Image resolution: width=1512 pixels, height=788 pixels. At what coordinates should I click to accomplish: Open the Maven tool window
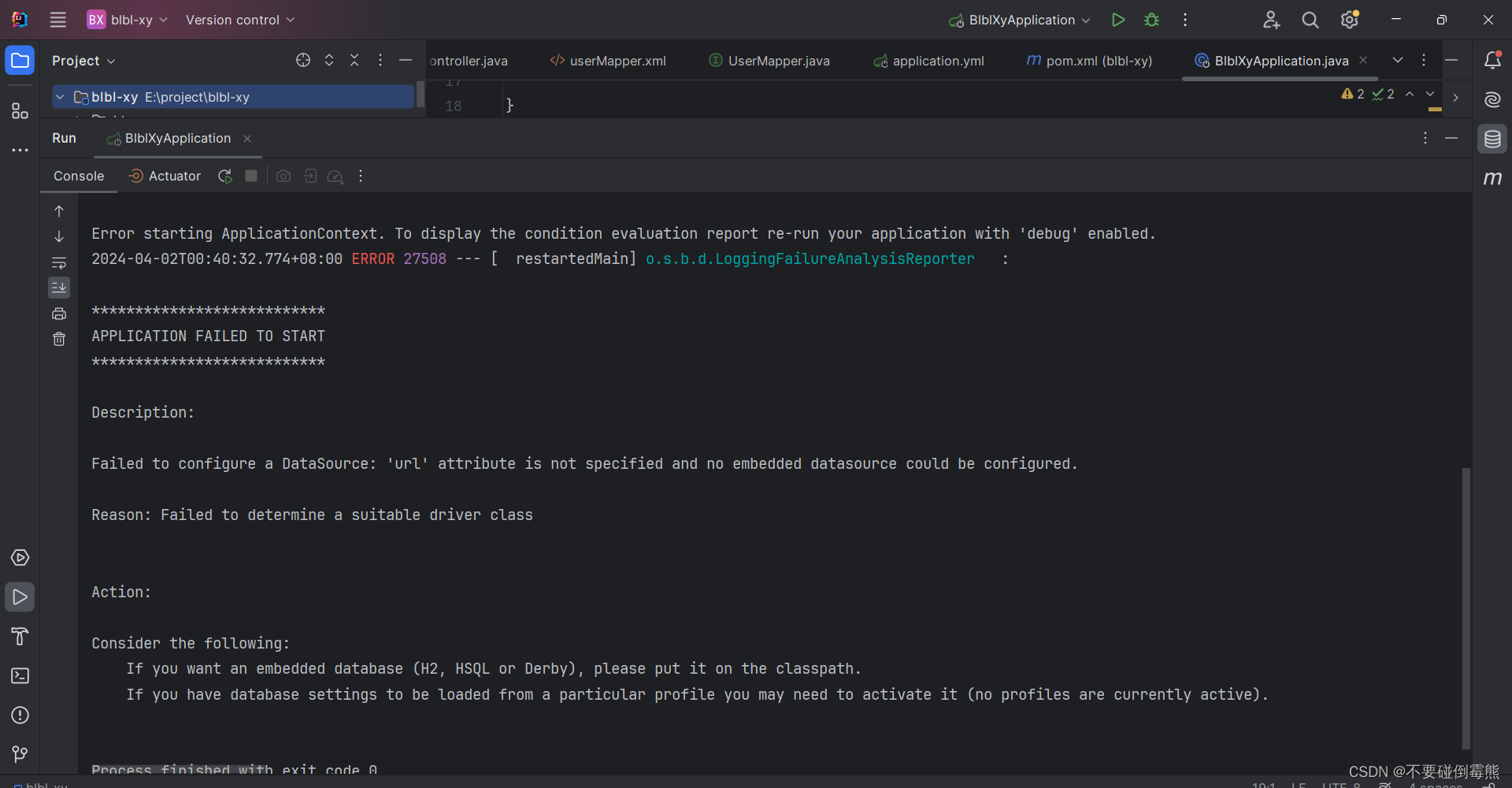click(1492, 179)
